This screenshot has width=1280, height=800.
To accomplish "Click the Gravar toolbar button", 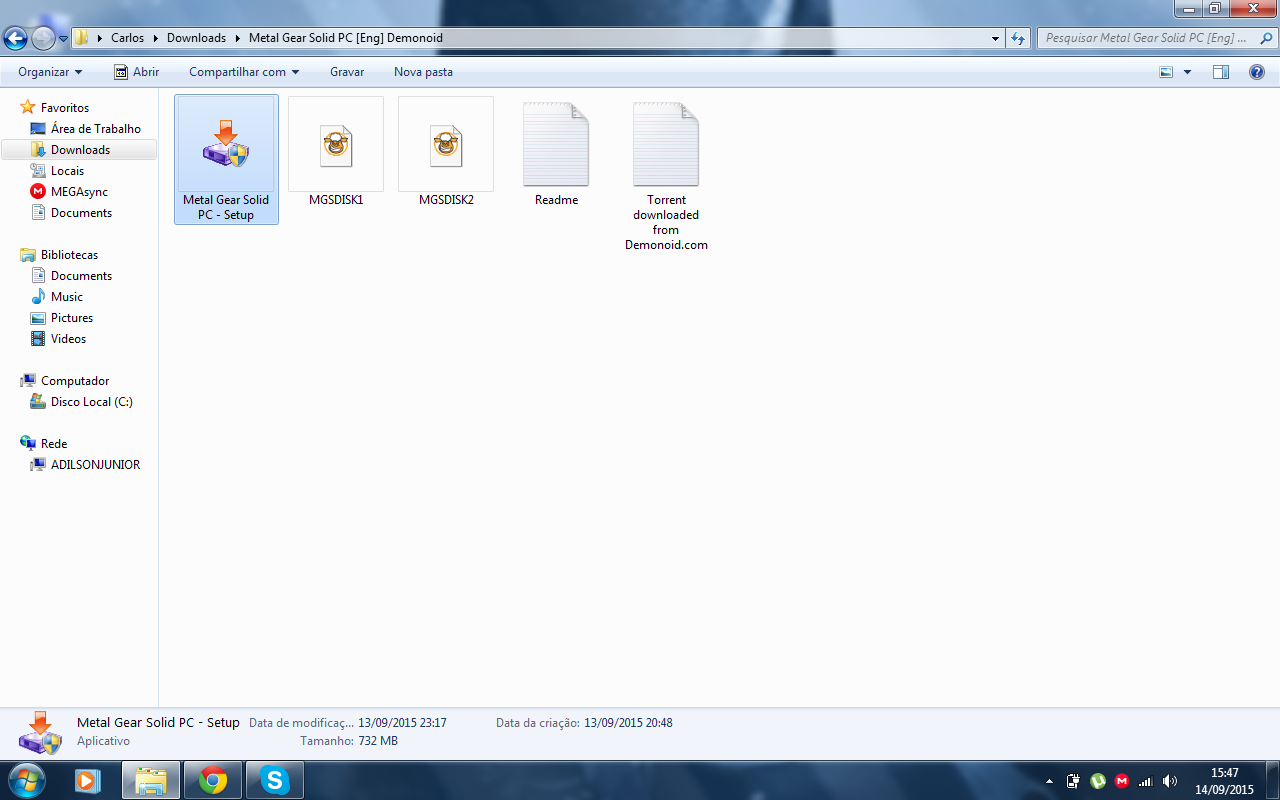I will 347,72.
